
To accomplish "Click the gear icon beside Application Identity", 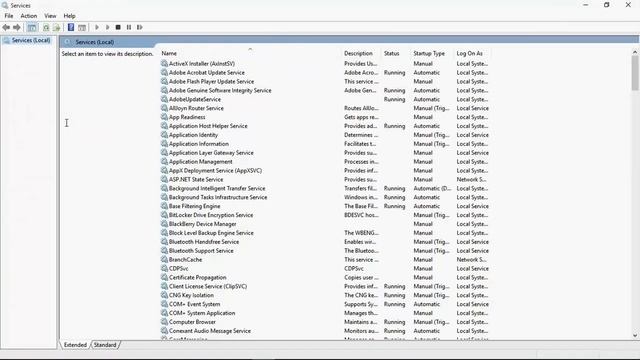I will (164, 135).
